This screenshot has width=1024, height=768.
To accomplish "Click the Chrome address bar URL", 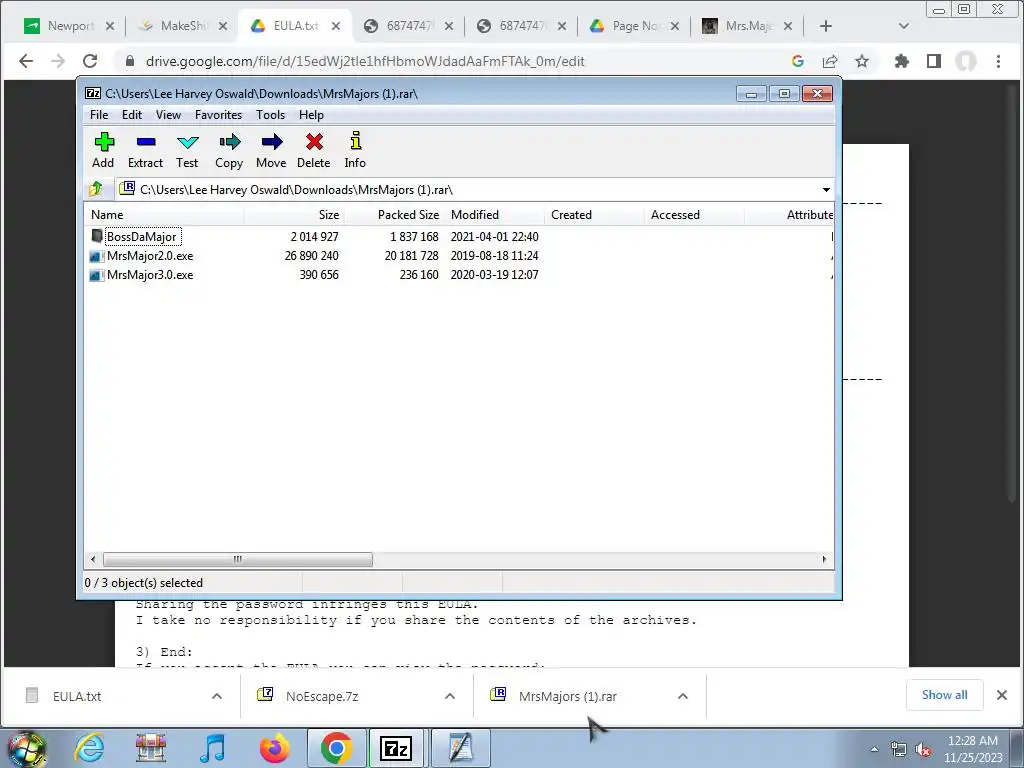I will pyautogui.click(x=365, y=61).
